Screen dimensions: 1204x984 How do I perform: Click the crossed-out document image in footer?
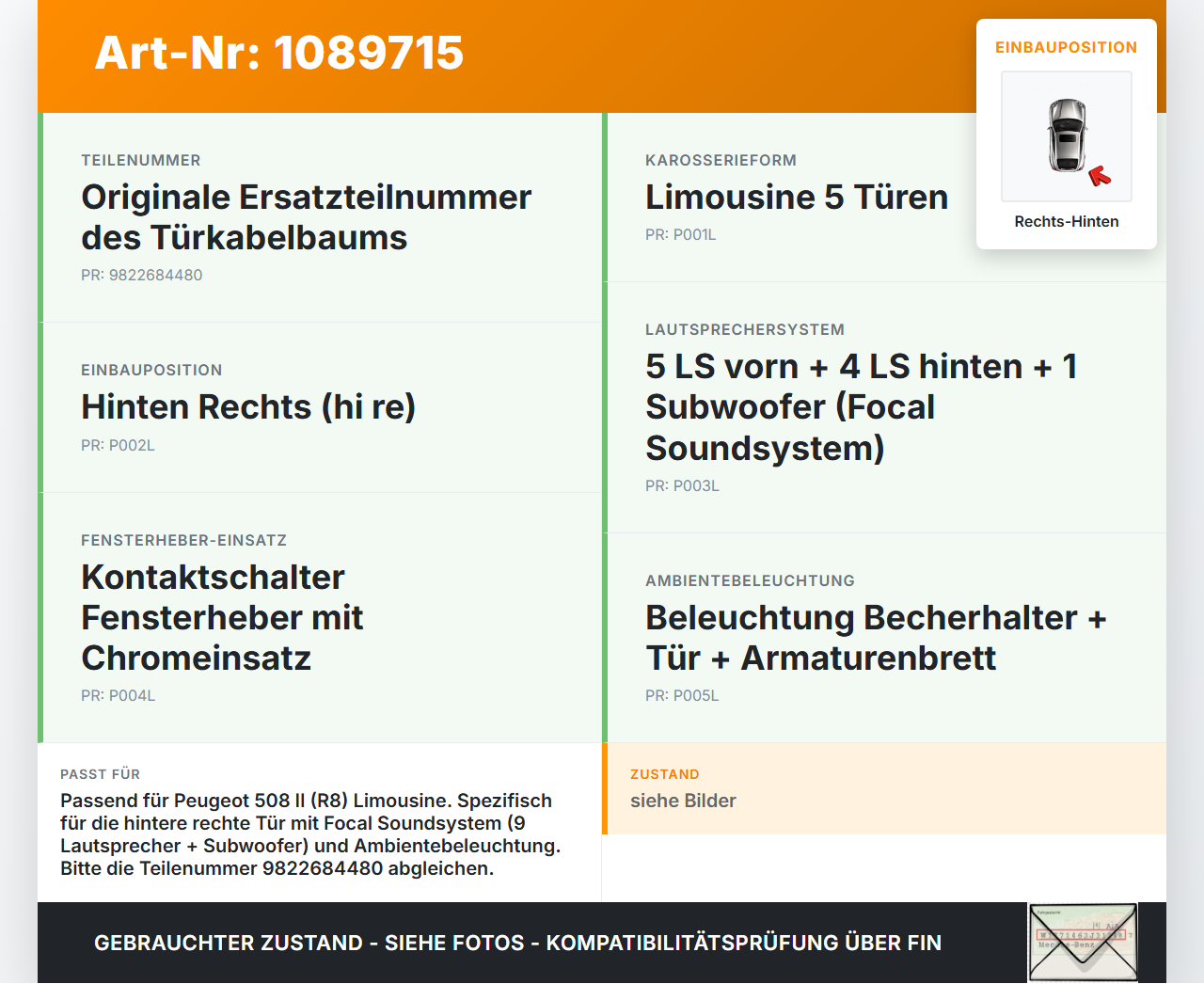1083,943
